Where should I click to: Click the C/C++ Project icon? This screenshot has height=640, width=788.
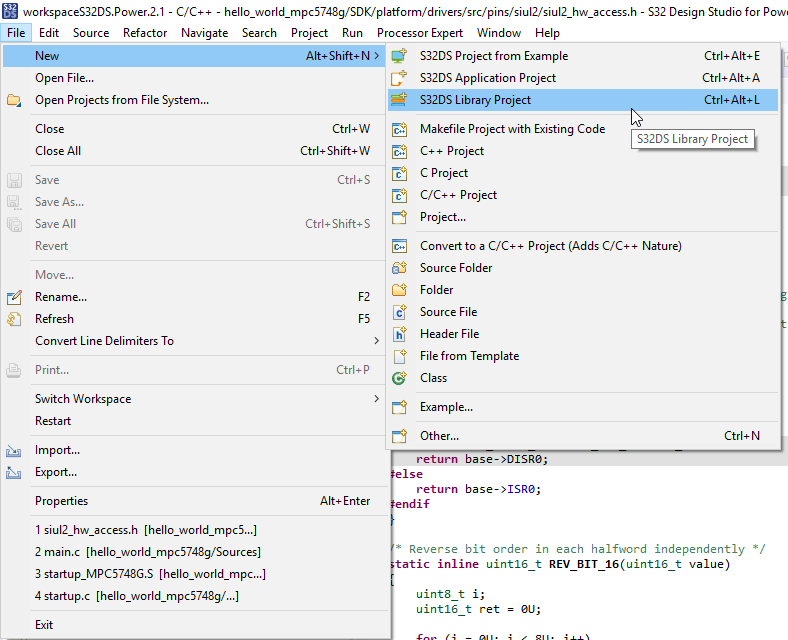point(399,195)
